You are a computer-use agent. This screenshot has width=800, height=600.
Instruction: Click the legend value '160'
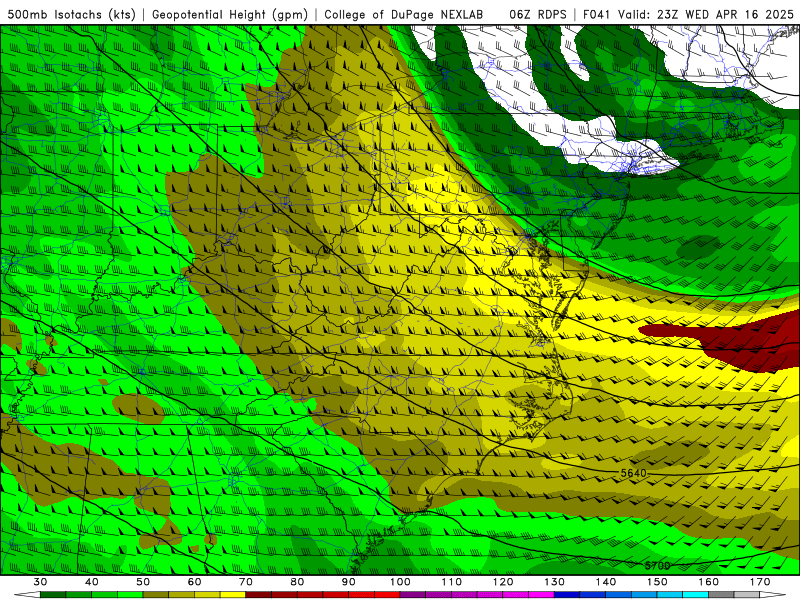tap(709, 582)
